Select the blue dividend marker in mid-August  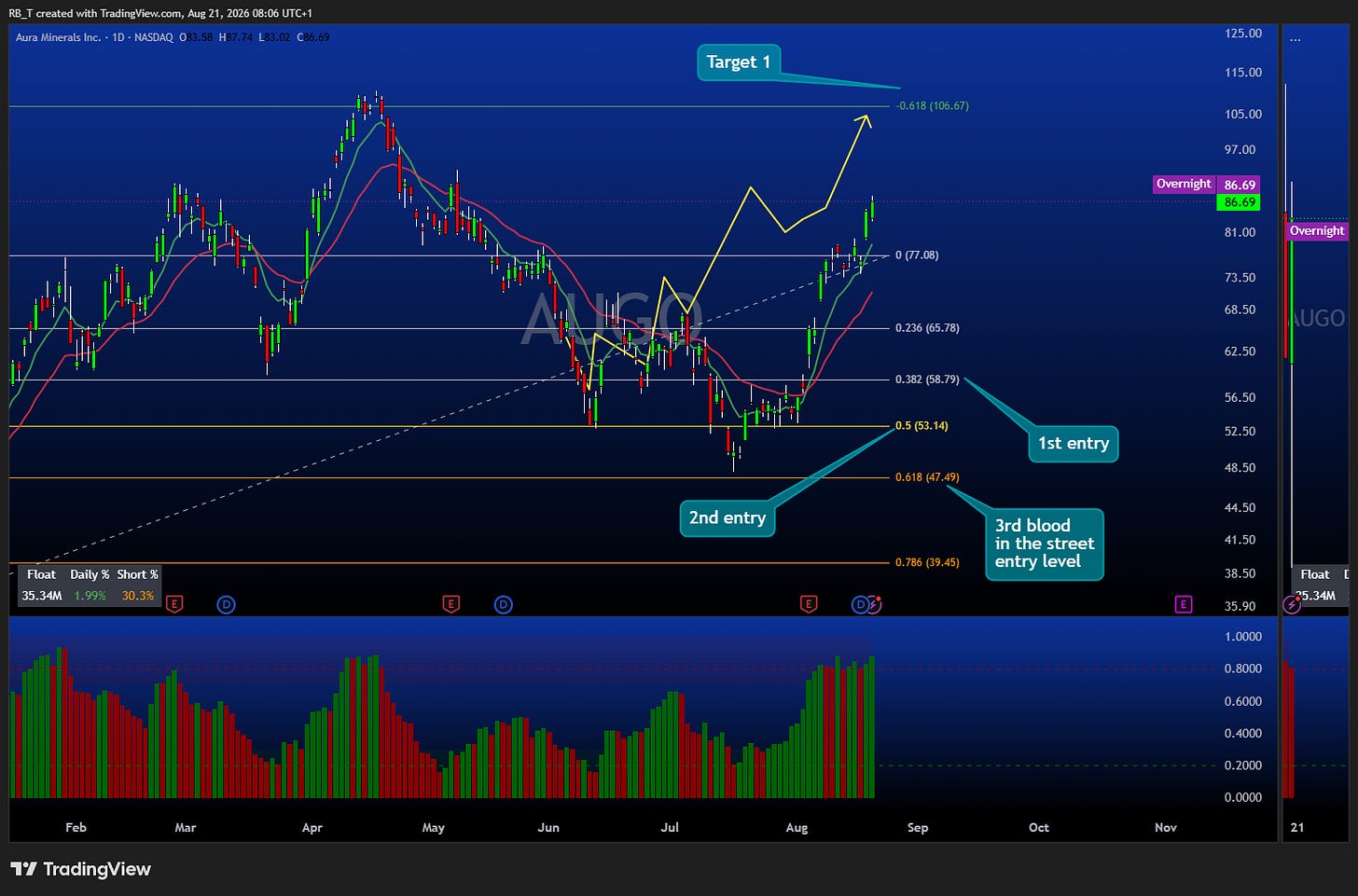point(860,604)
